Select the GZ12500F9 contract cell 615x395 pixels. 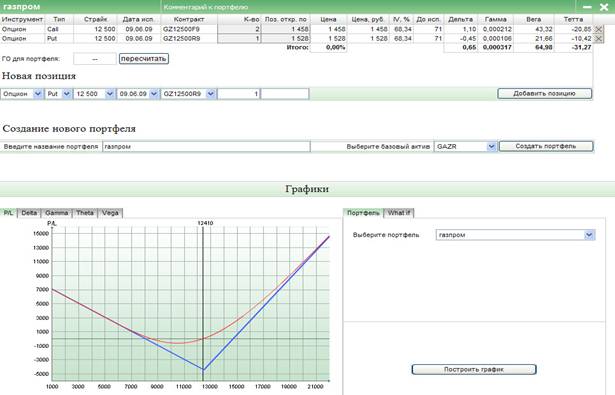(189, 29)
